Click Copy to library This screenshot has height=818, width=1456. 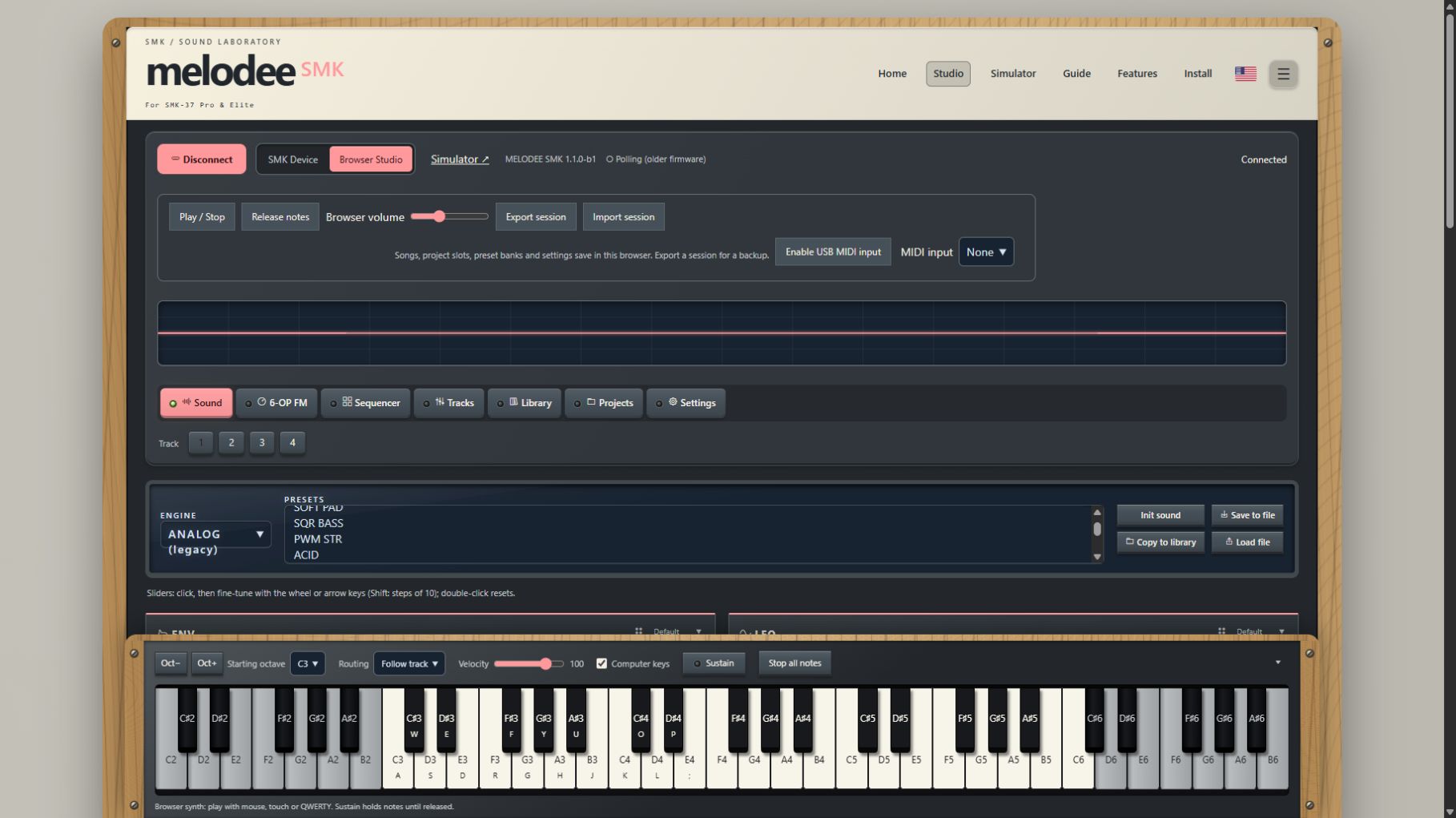(1160, 542)
